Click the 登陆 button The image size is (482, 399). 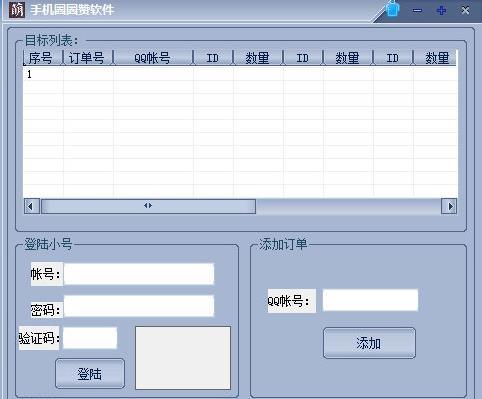tap(90, 374)
